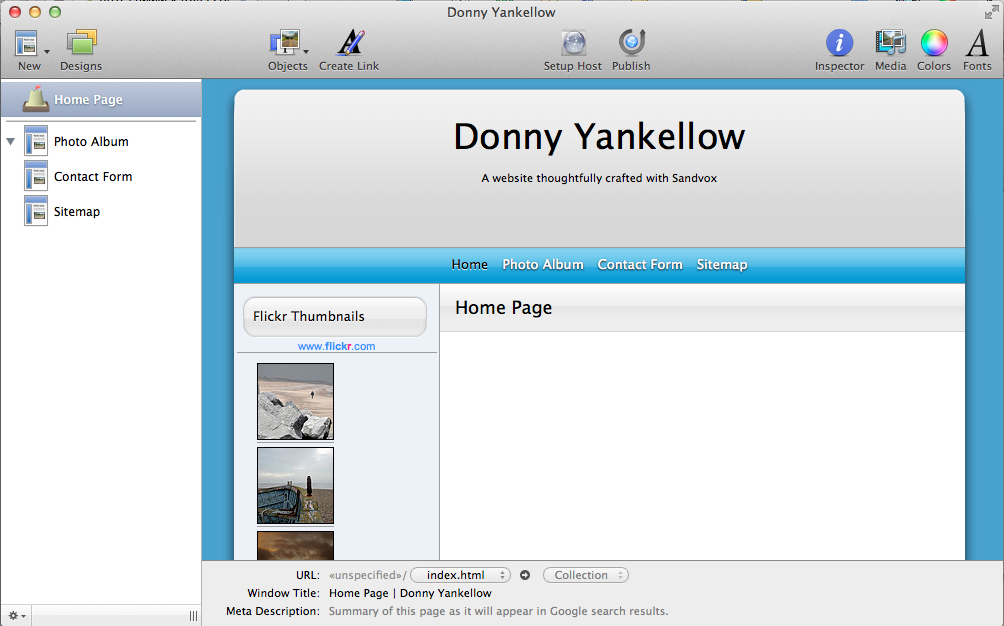Click the Donny Yankellow site title
Image resolution: width=1004 pixels, height=626 pixels.
[x=599, y=136]
